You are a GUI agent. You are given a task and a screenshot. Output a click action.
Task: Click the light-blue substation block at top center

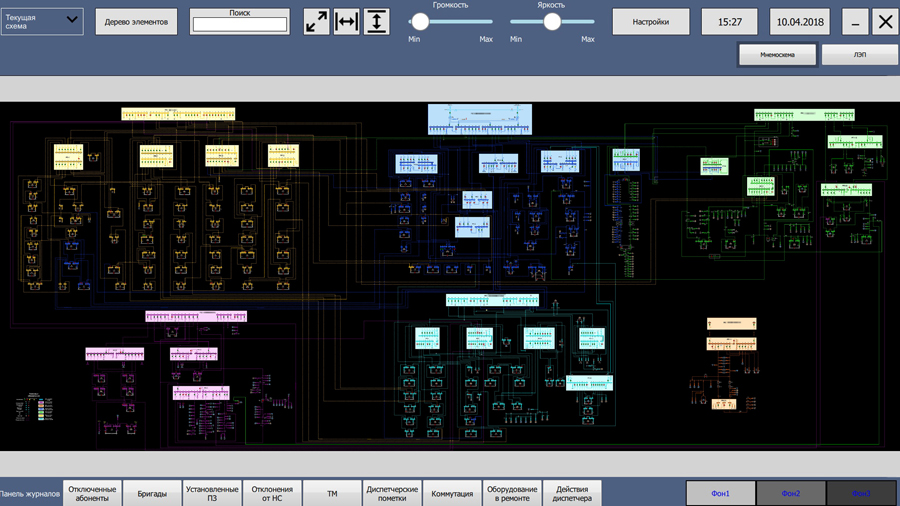pyautogui.click(x=480, y=119)
